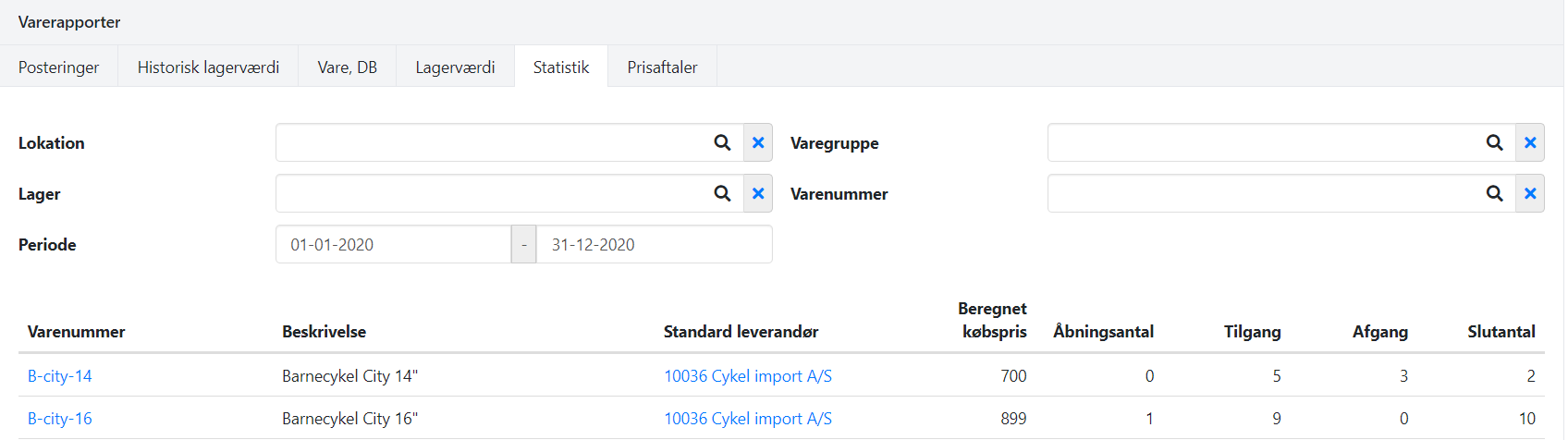Select description cell Barnecykel City 16"
1568x440 pixels.
350,419
